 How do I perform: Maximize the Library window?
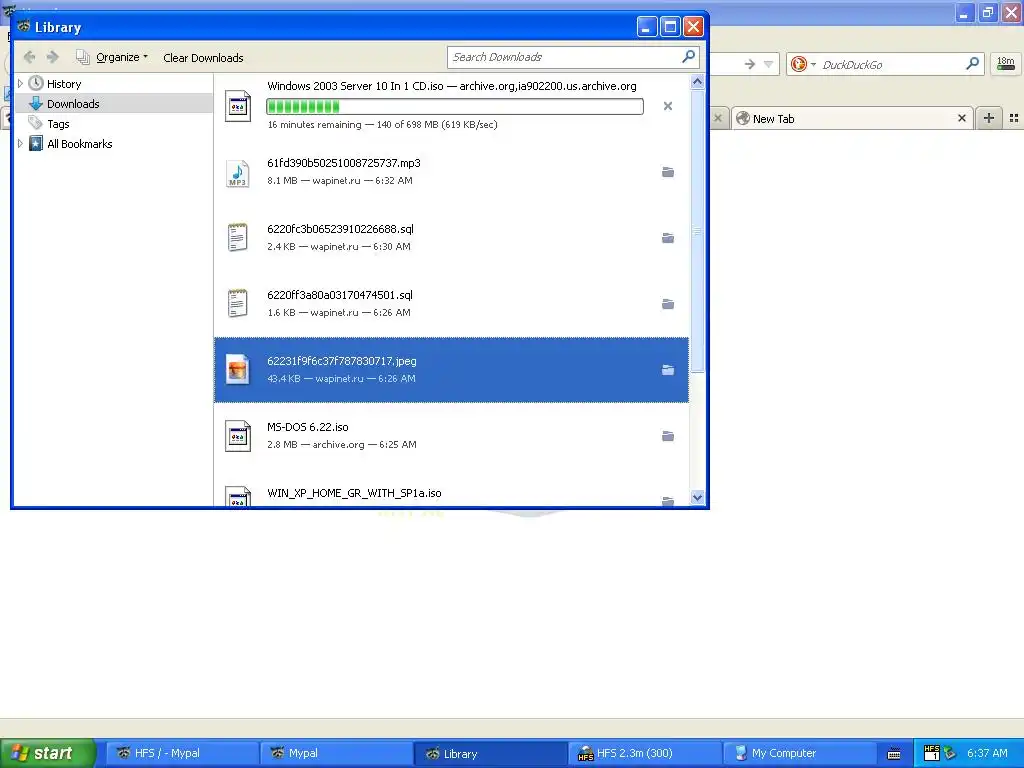[670, 27]
